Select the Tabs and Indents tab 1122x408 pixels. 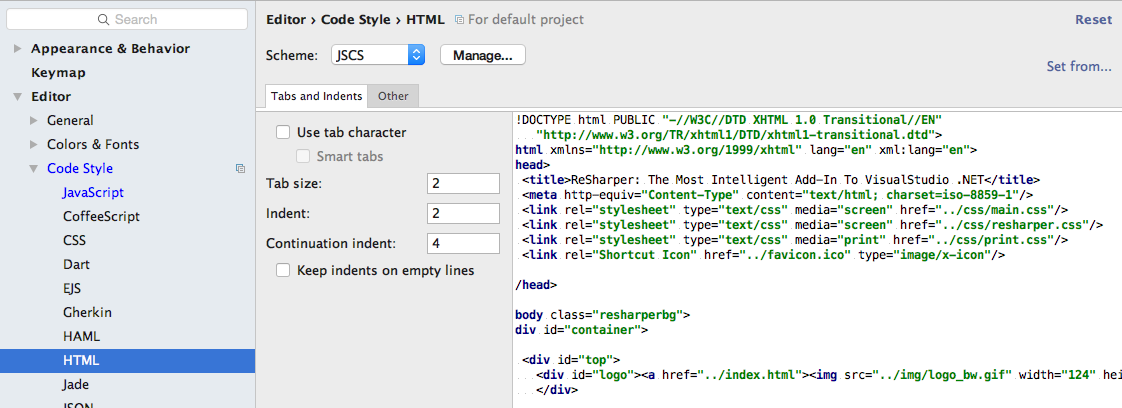coord(316,96)
